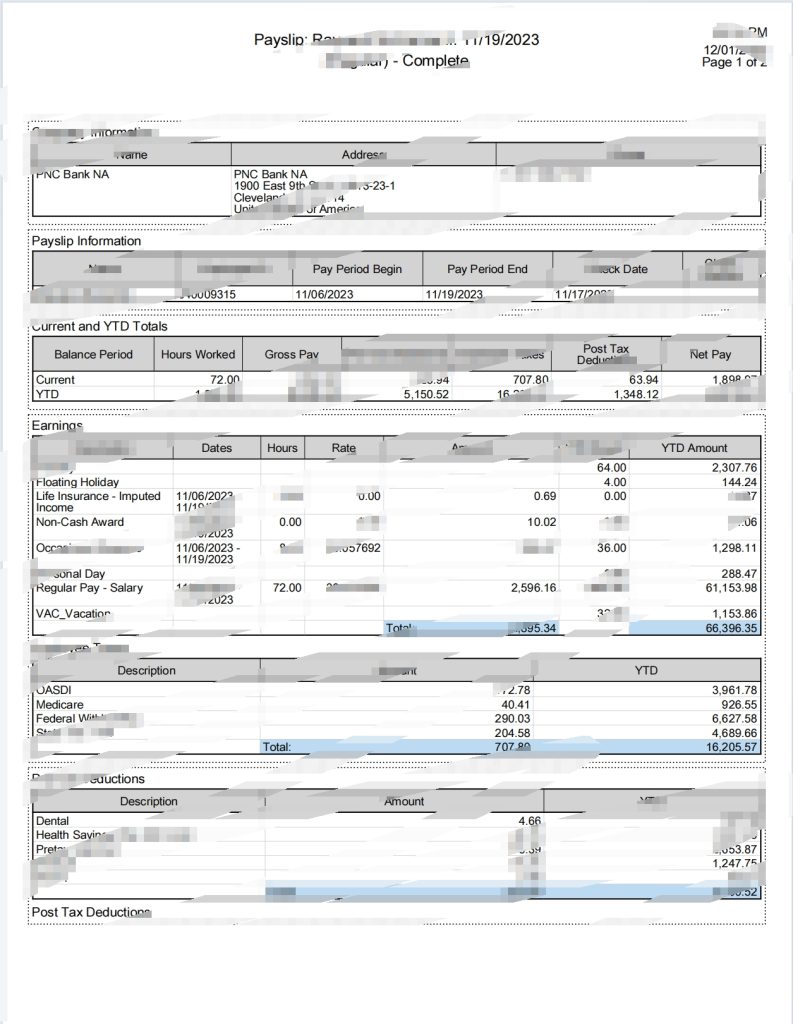
Task: Click the 'YTD' header in taxes table
Action: tap(646, 671)
